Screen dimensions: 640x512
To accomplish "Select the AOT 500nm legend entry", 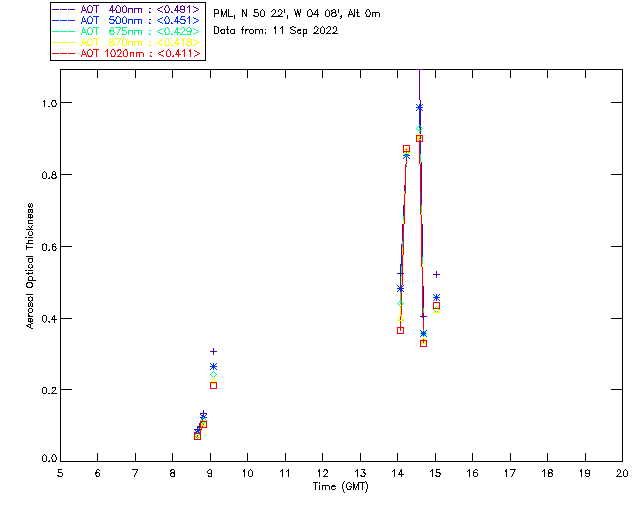I will 127,20.
